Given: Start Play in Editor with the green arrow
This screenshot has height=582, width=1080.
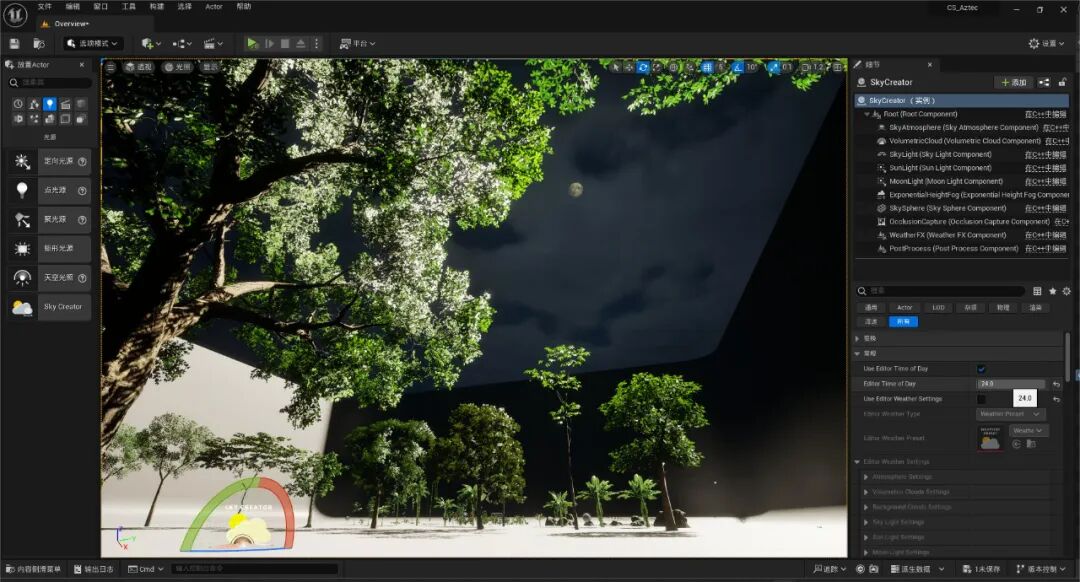Looking at the screenshot, I should coord(252,43).
